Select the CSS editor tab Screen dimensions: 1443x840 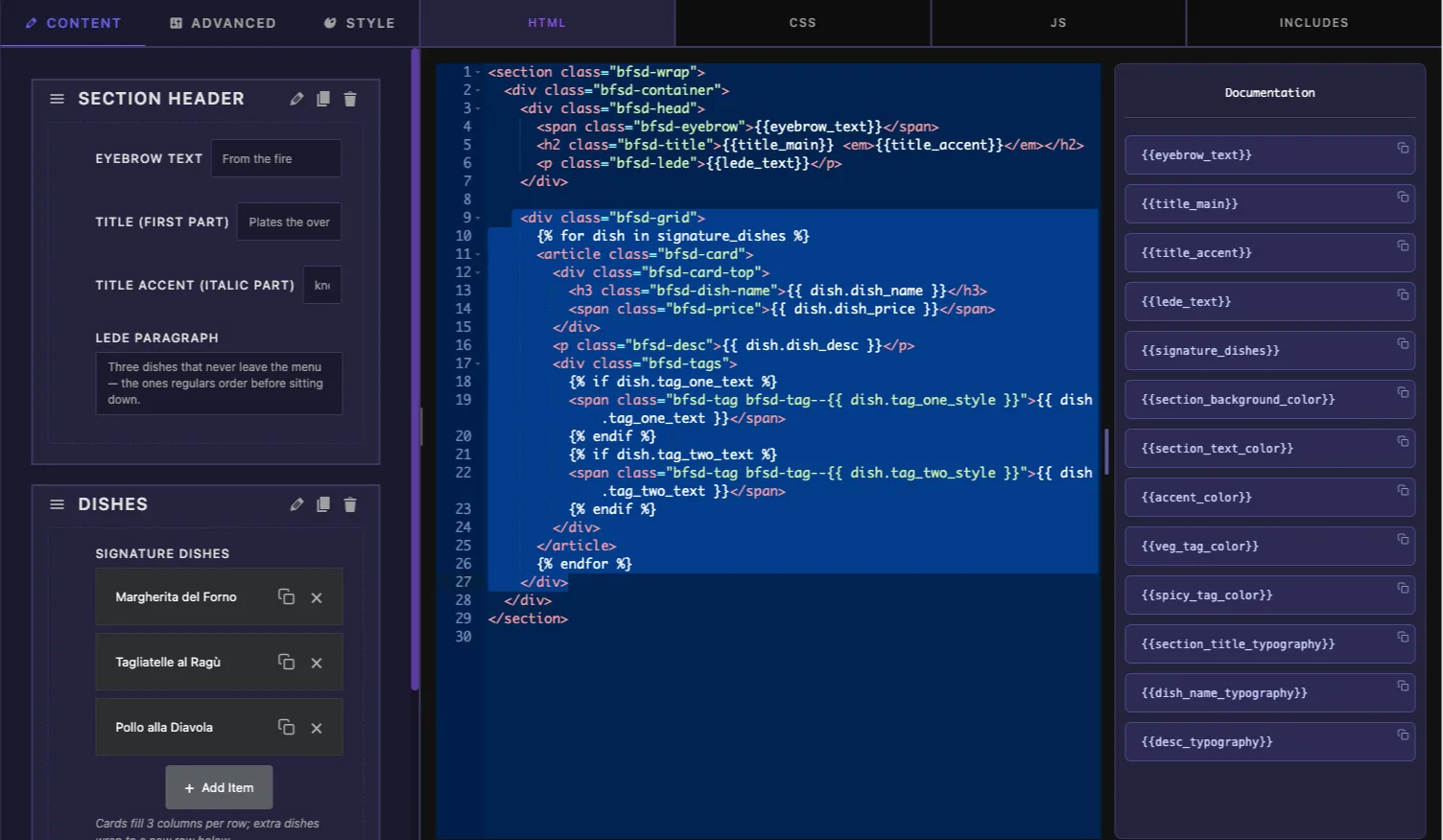pos(803,23)
